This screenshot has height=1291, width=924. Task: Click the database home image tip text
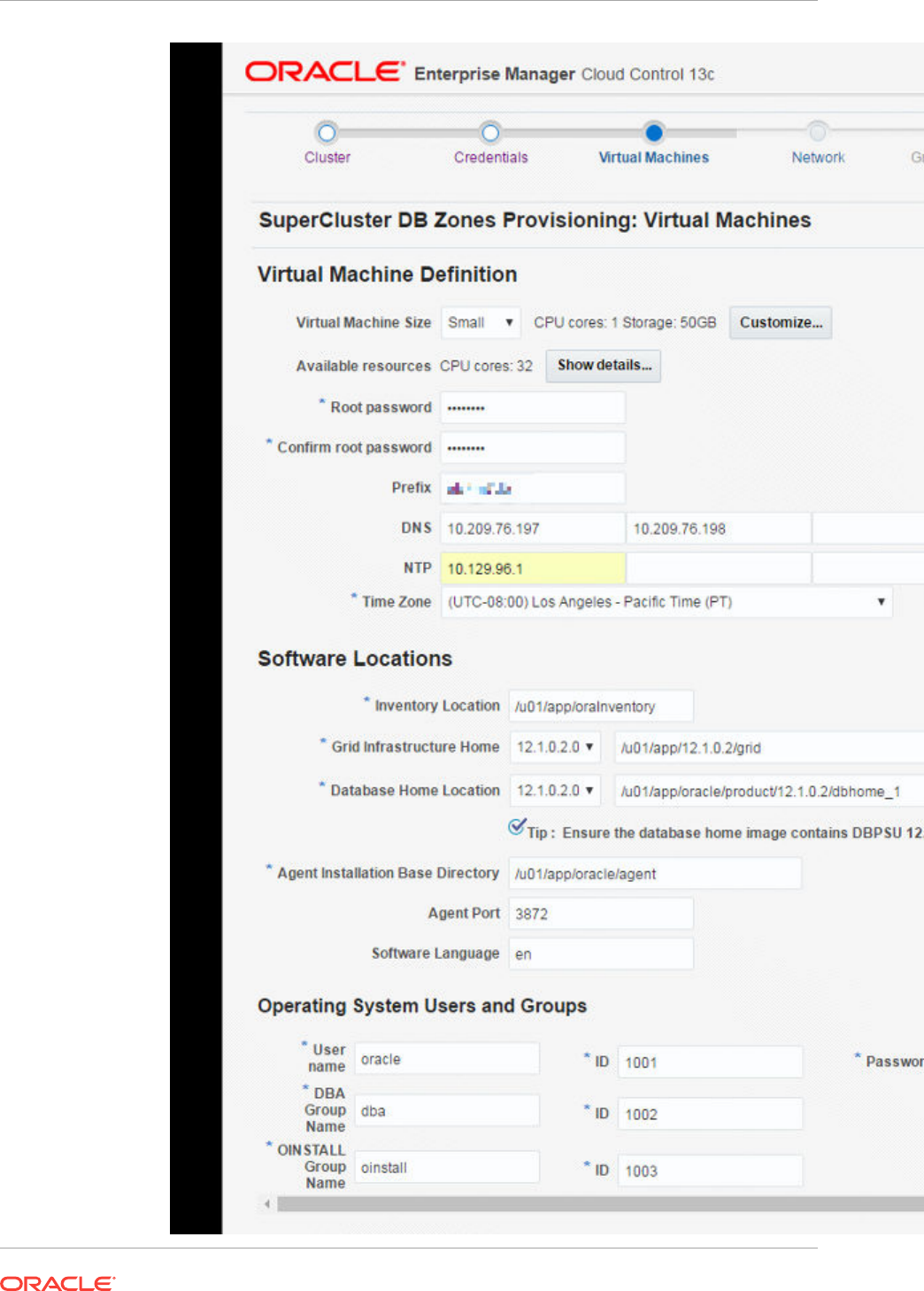pyautogui.click(x=725, y=833)
